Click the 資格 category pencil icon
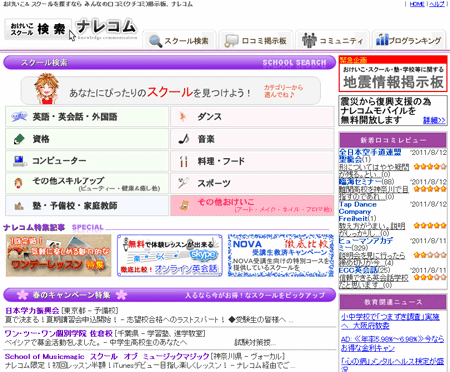Viewport: 450px width, 372px height. click(x=19, y=139)
